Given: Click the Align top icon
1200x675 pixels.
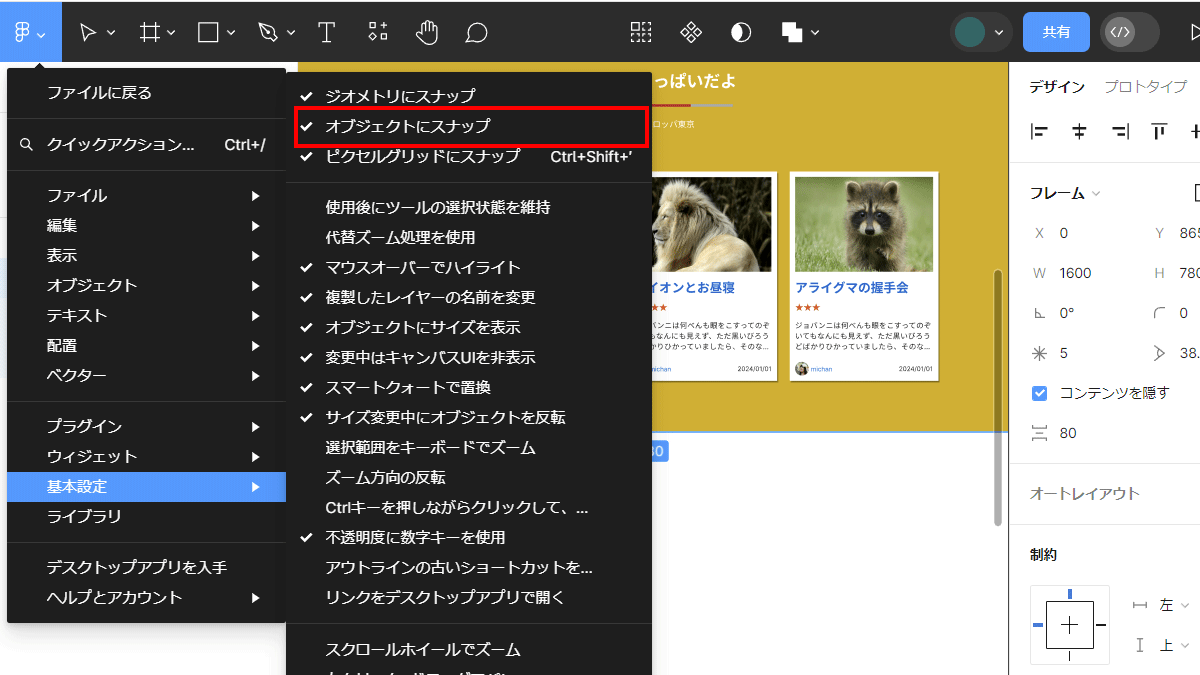Looking at the screenshot, I should point(1159,131).
